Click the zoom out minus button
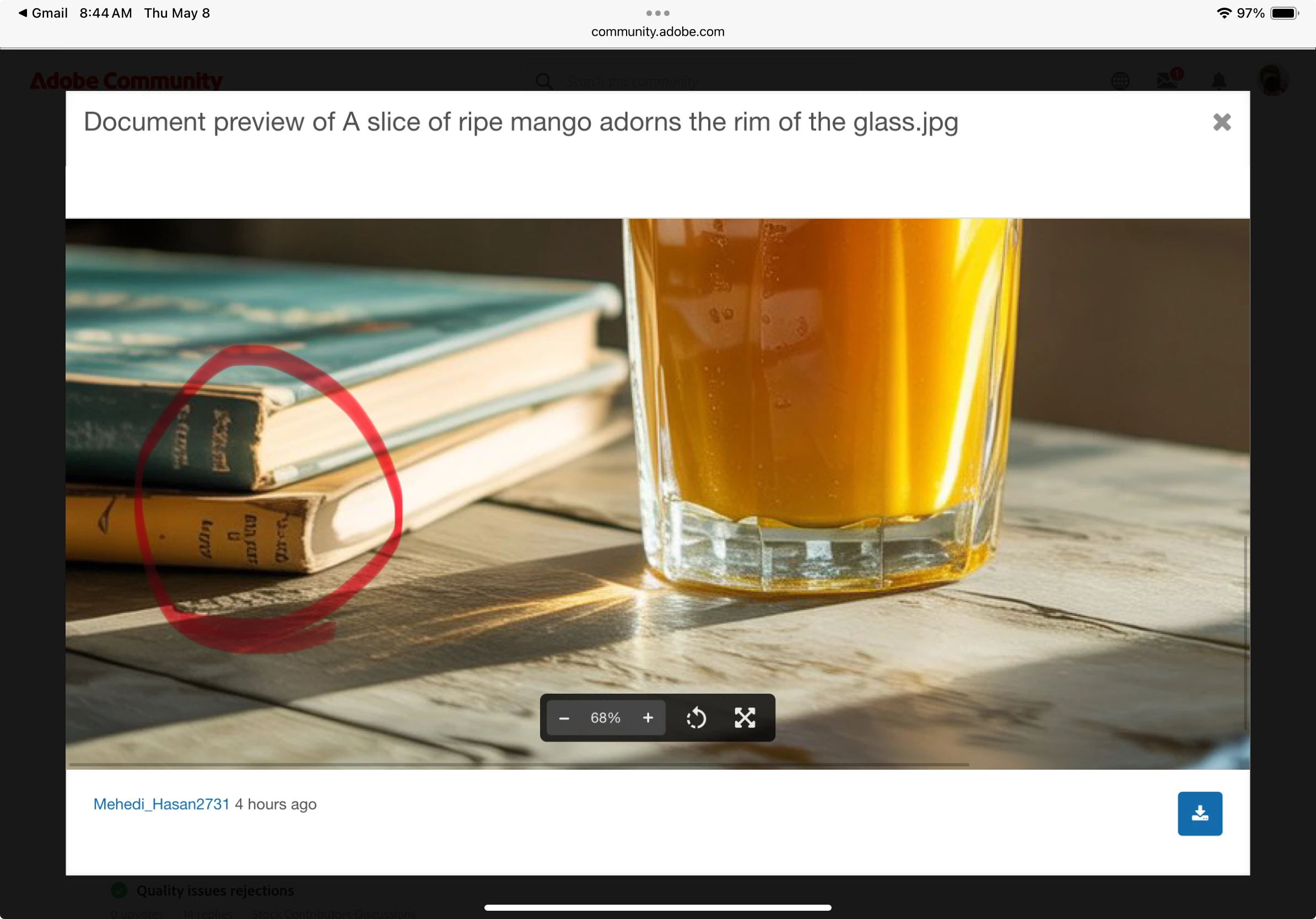The width and height of the screenshot is (1316, 919). pos(564,718)
